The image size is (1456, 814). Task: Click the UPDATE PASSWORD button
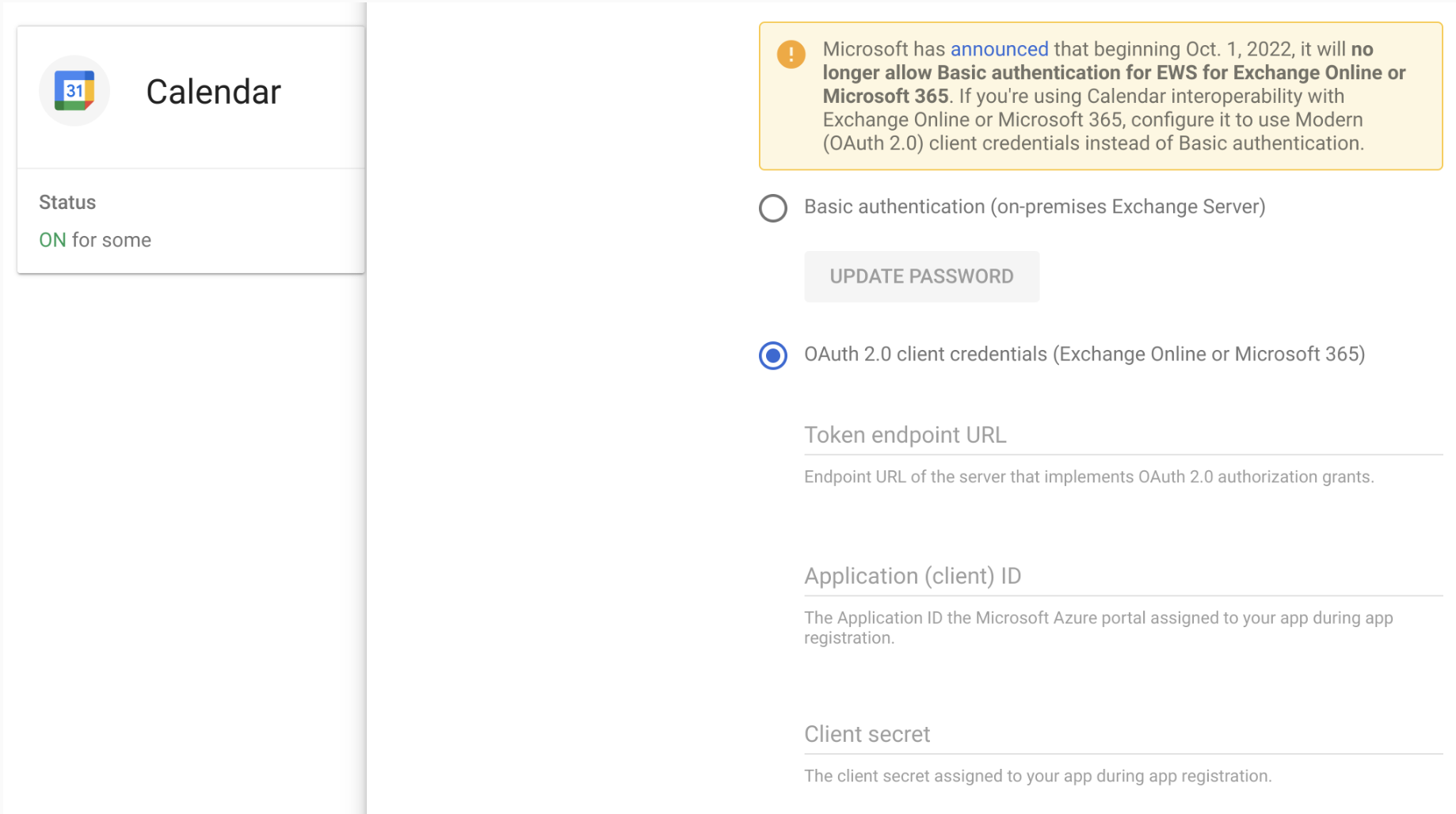click(x=921, y=276)
